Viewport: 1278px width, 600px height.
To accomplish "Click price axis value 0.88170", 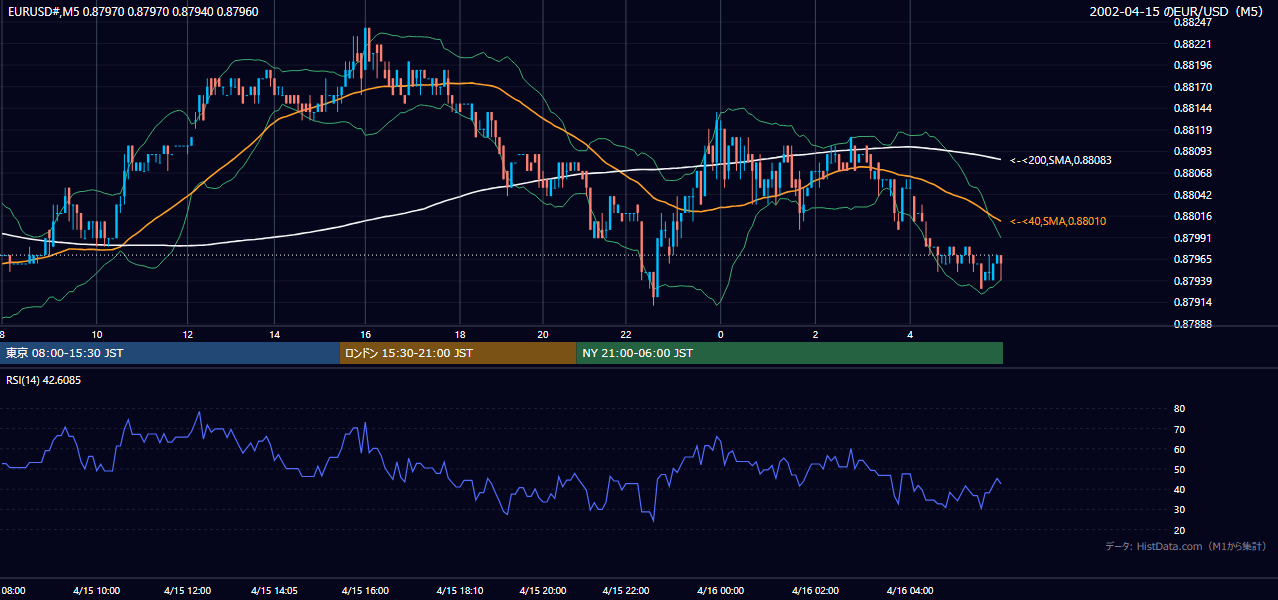I will (x=1192, y=87).
